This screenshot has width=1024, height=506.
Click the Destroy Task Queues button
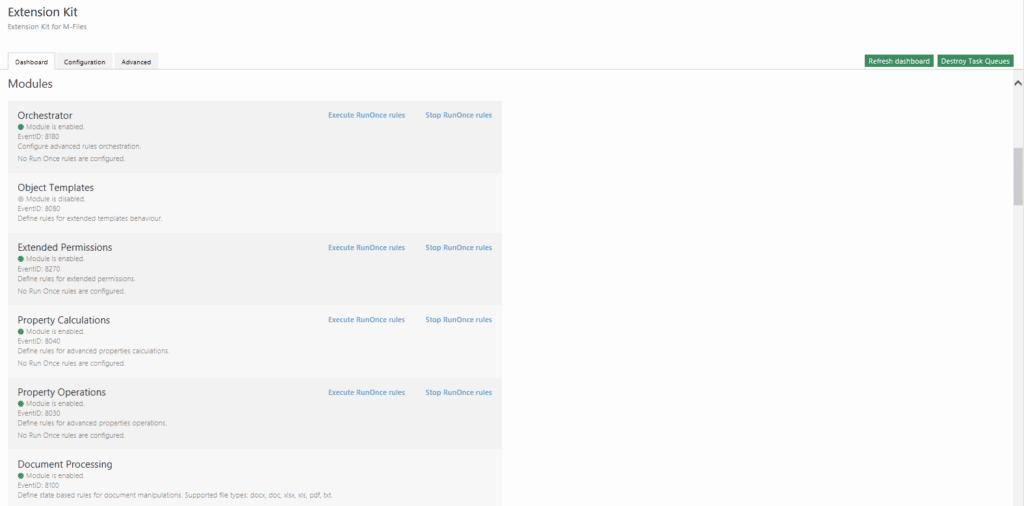click(x=975, y=61)
